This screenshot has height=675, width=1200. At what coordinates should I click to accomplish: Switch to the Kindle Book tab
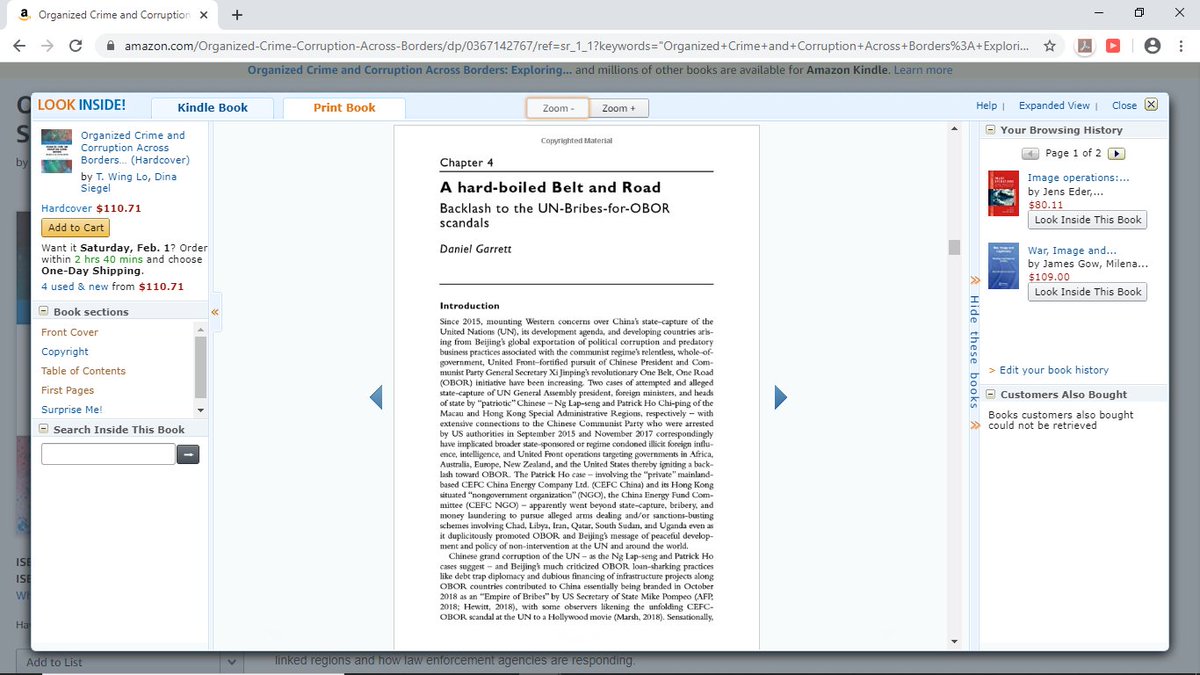[212, 108]
